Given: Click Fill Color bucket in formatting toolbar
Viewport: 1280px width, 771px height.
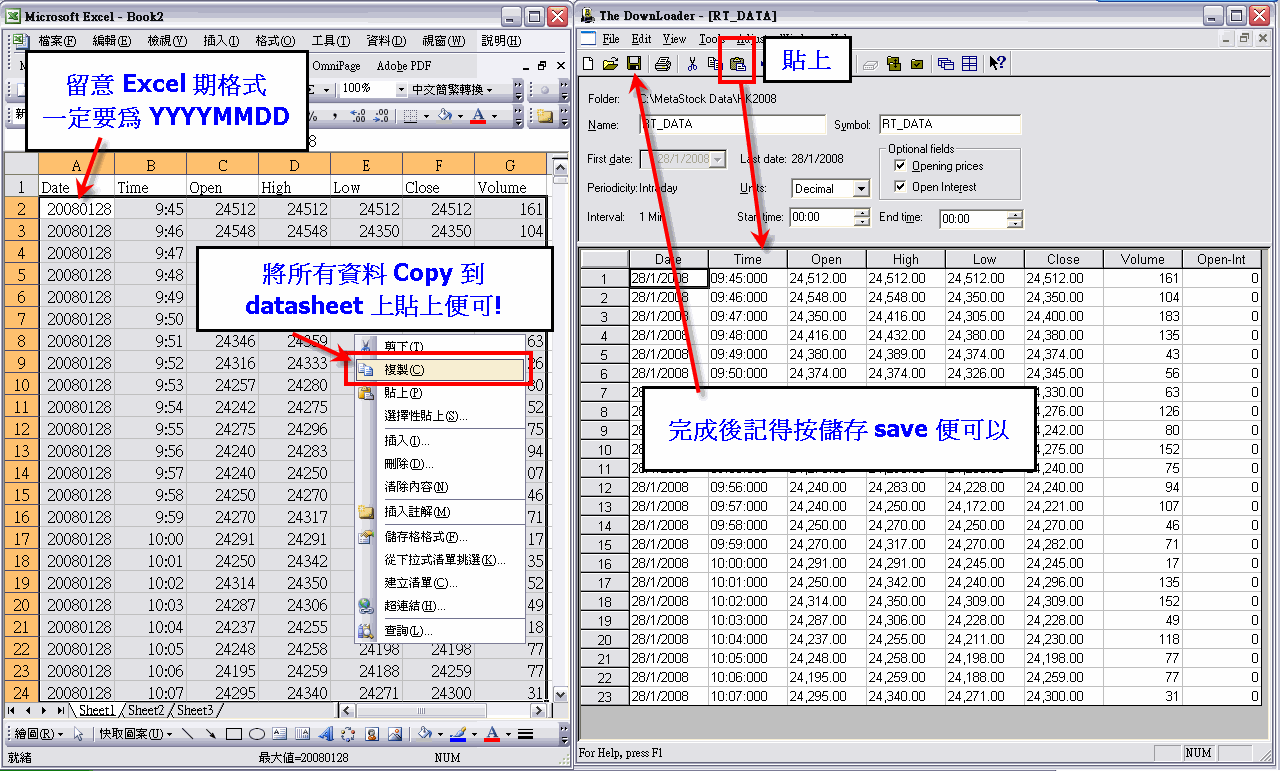Looking at the screenshot, I should [x=445, y=116].
